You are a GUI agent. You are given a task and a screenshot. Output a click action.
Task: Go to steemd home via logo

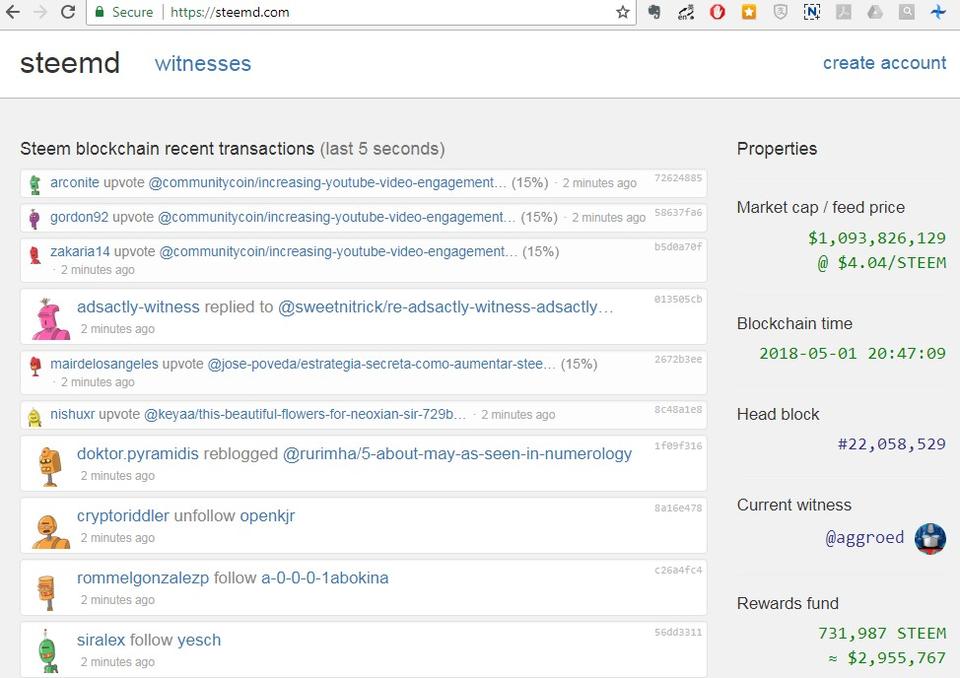point(70,64)
